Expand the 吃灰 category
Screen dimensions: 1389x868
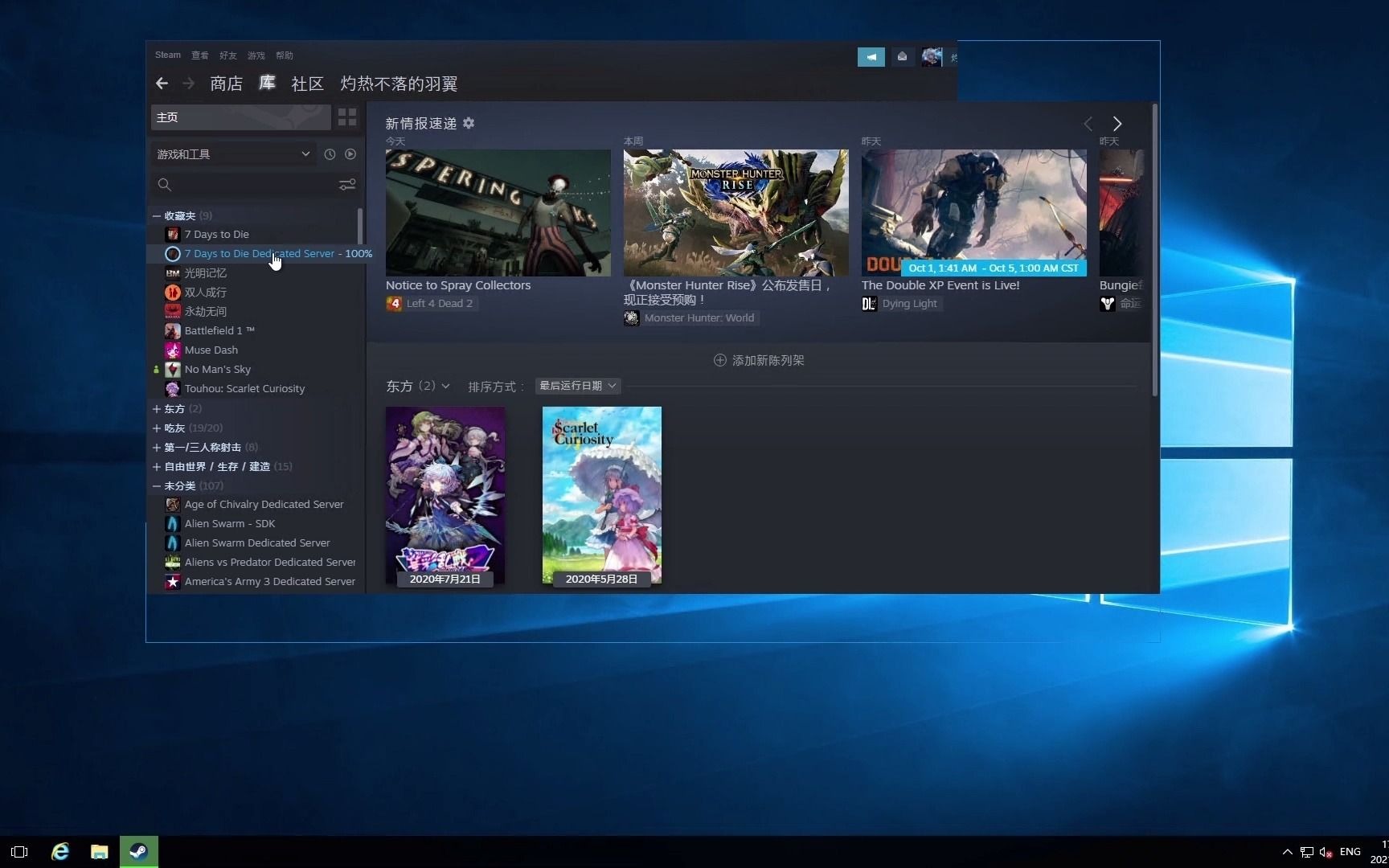pos(157,428)
